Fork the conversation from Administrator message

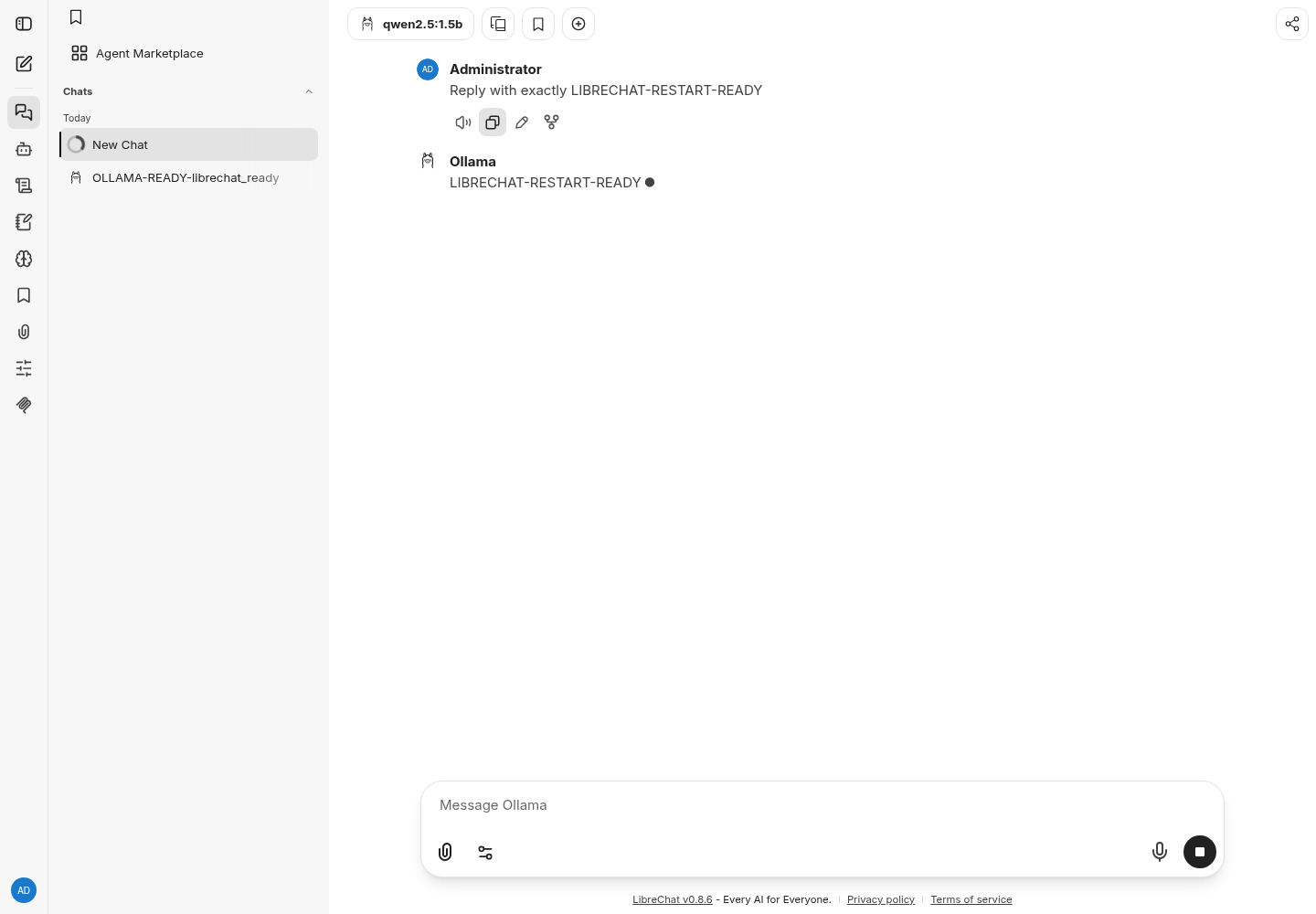tap(551, 122)
